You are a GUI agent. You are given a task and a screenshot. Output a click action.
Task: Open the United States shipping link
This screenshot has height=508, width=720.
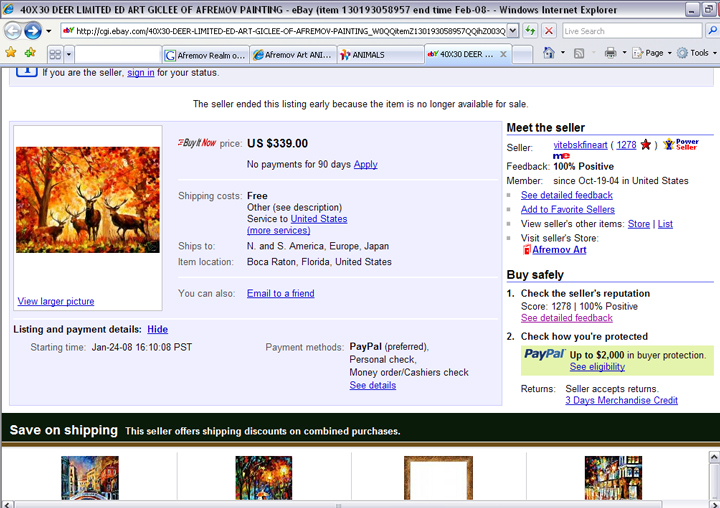319,219
